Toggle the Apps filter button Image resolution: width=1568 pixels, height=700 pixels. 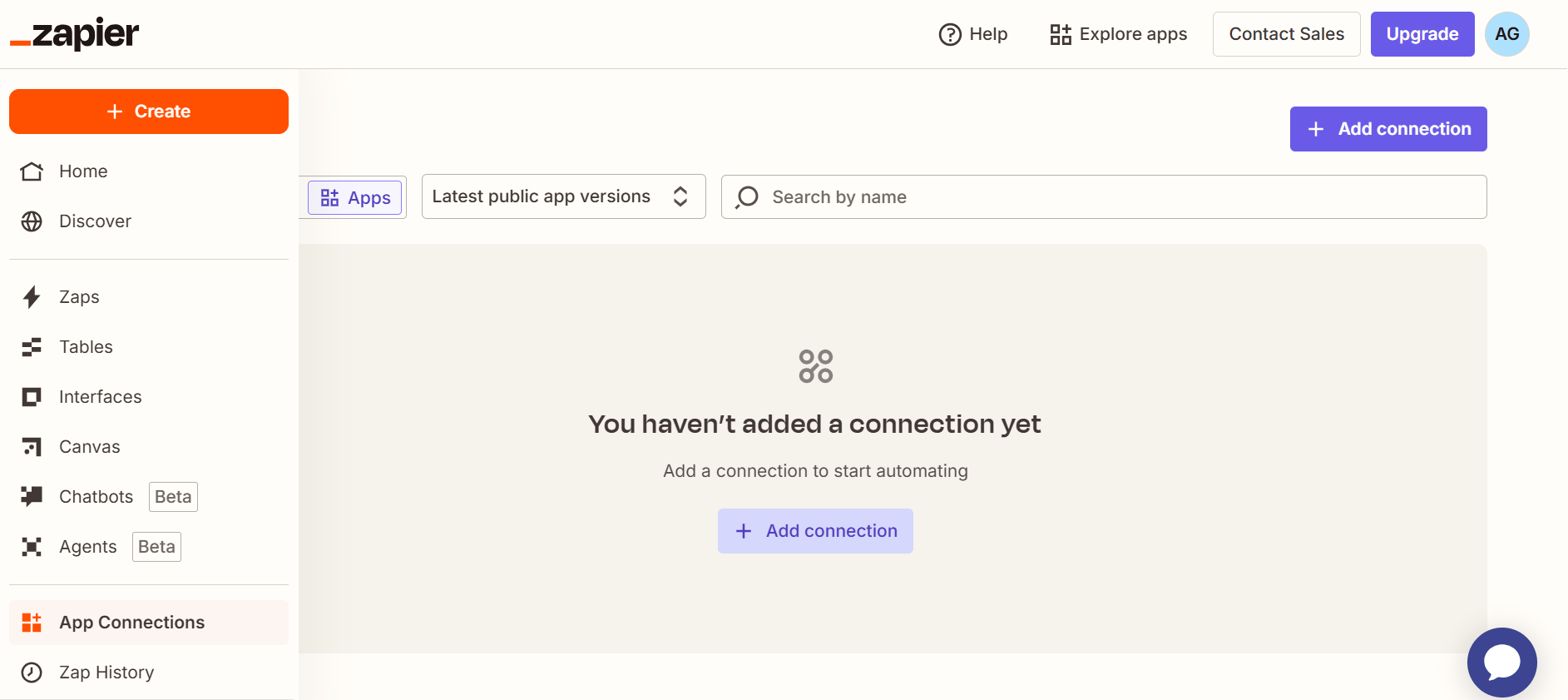355,198
